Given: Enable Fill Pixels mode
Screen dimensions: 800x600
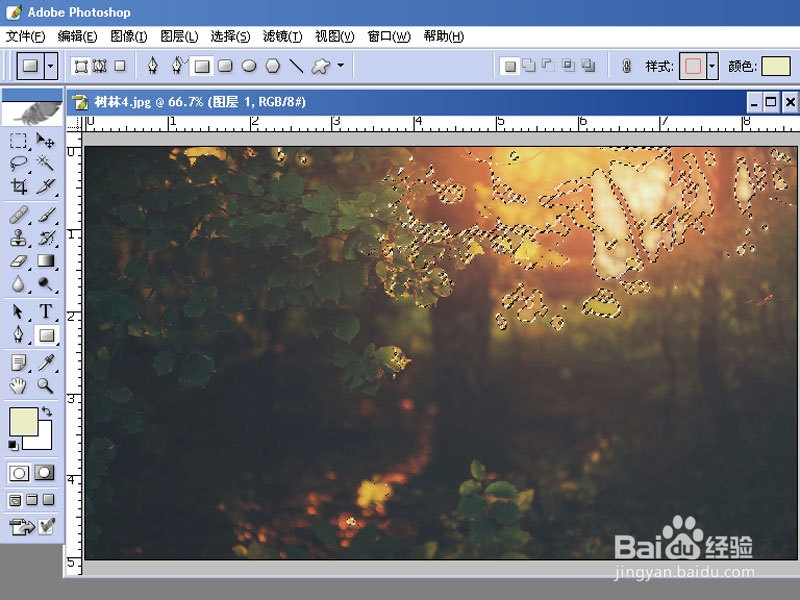Looking at the screenshot, I should click(120, 66).
